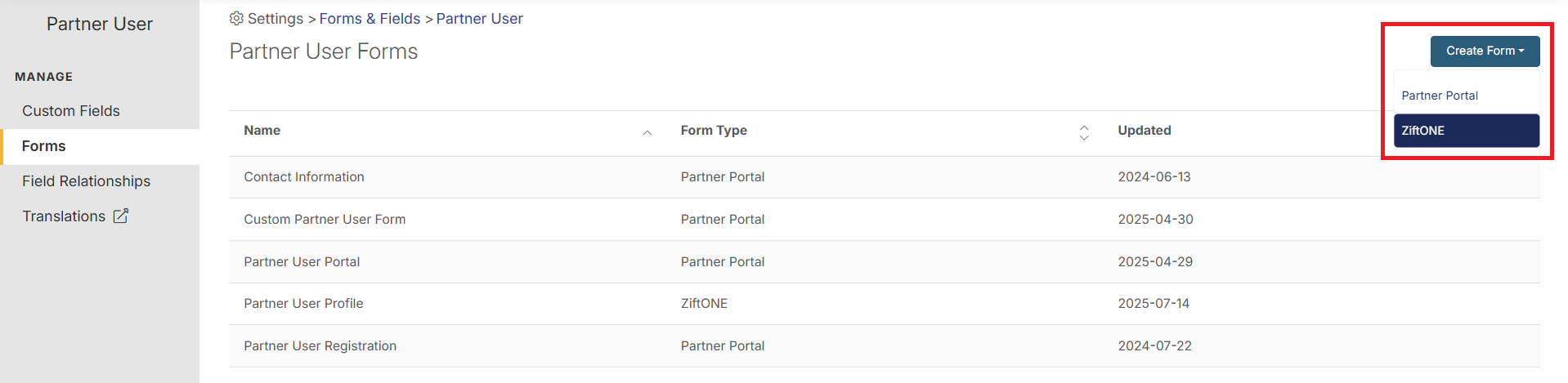Sort by Form Type using sort arrows

1084,132
